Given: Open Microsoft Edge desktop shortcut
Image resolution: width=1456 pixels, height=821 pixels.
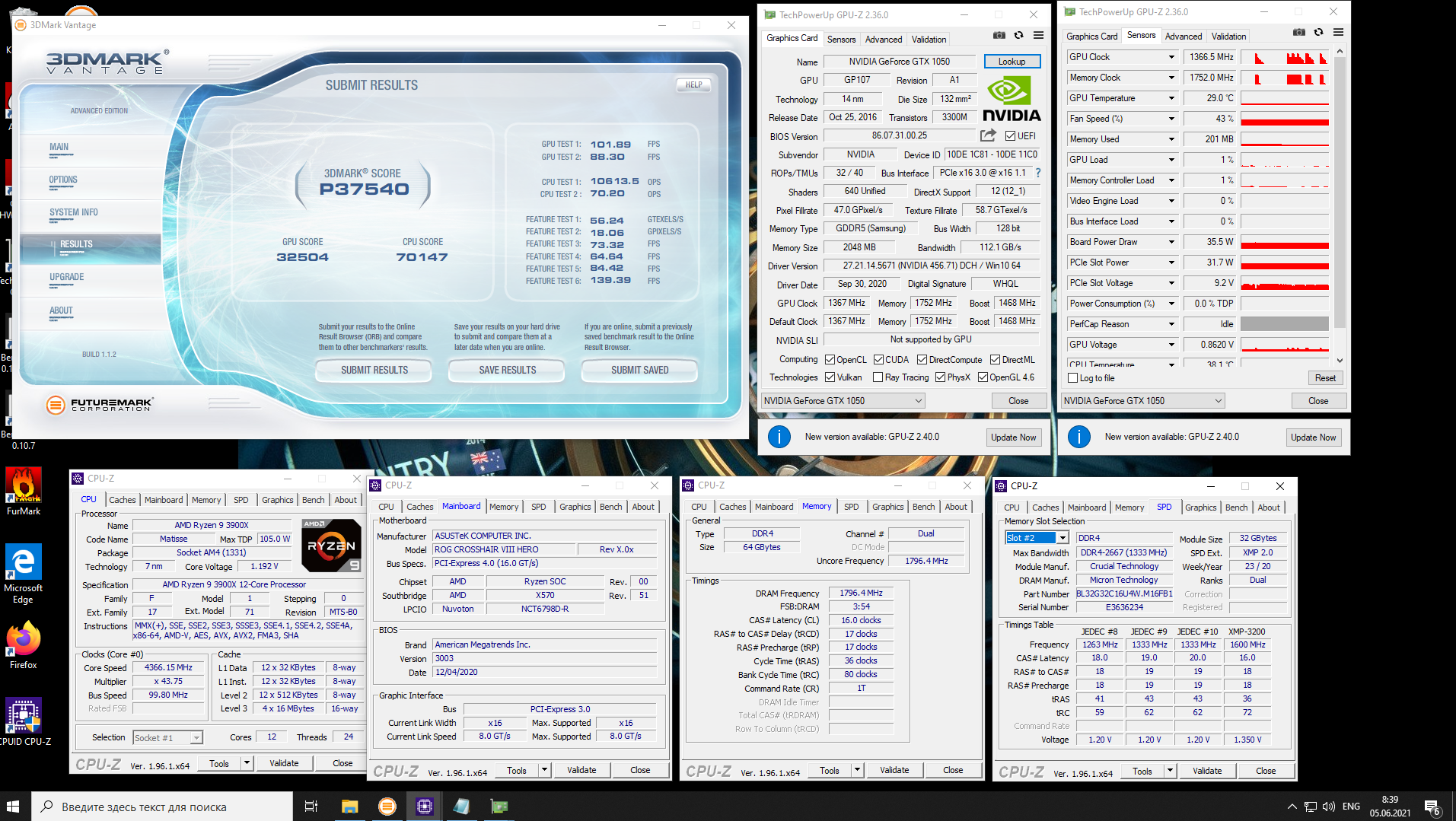Looking at the screenshot, I should 24,573.
